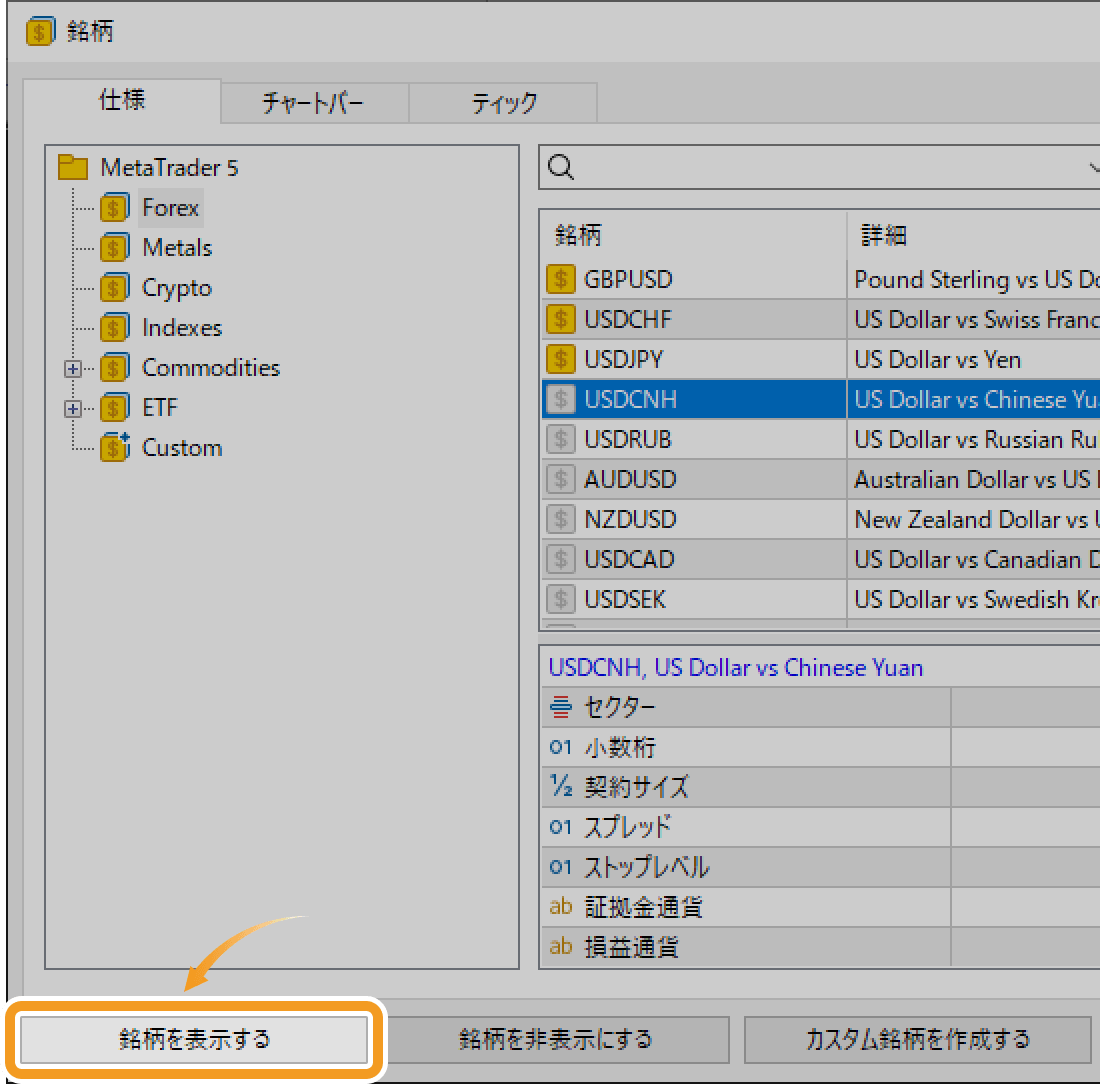The width and height of the screenshot is (1100, 1084).
Task: Open the ティック tab
Action: pyautogui.click(x=503, y=103)
